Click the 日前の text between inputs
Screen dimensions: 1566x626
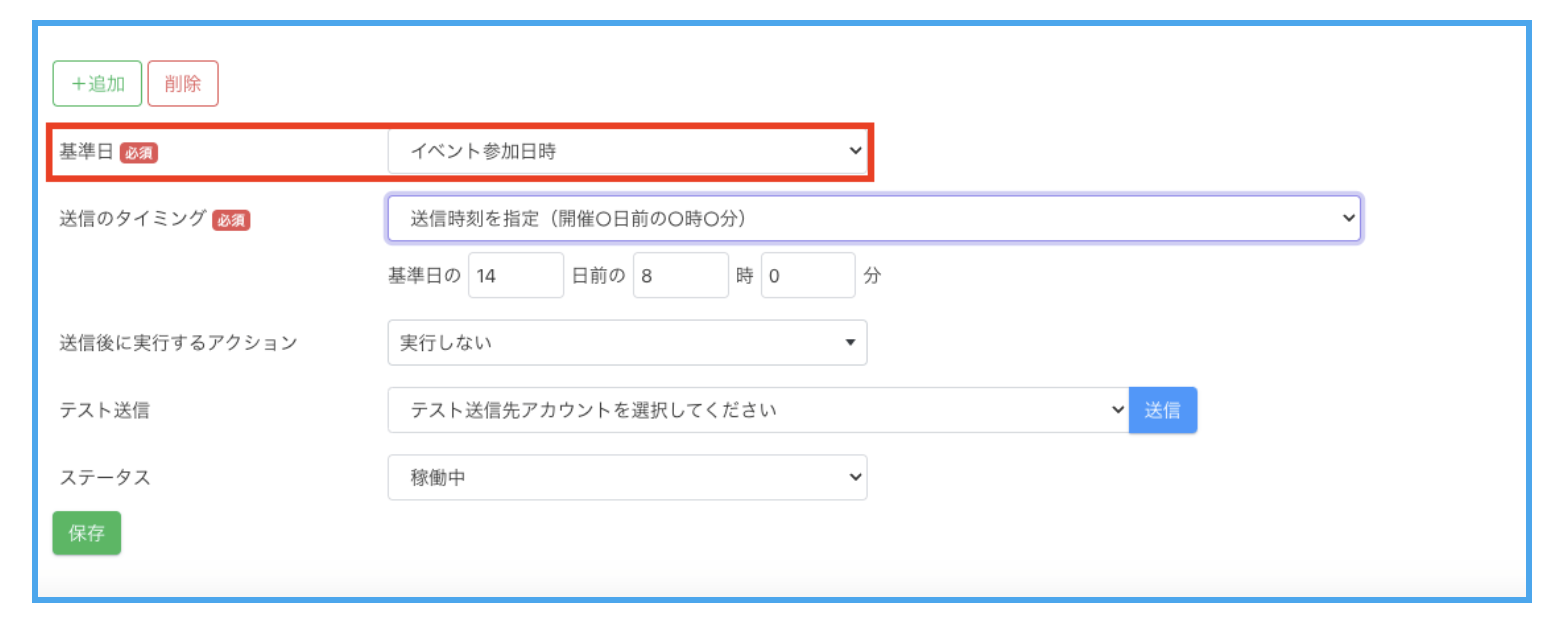[x=598, y=276]
